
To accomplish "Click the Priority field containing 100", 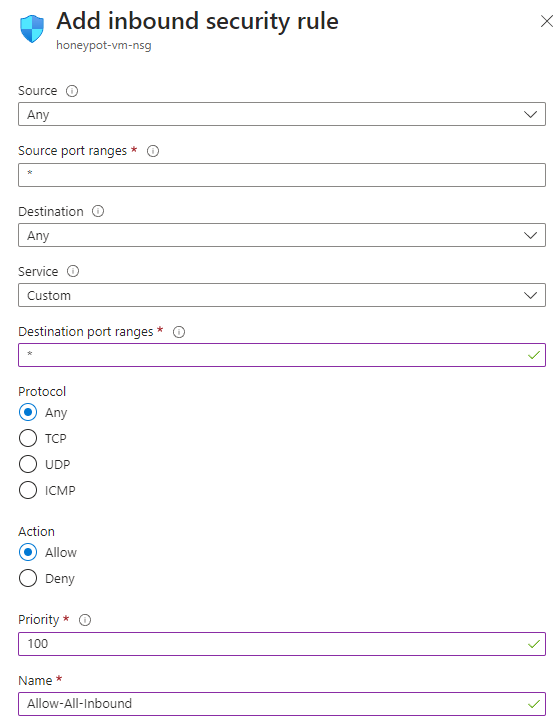I will tap(282, 644).
